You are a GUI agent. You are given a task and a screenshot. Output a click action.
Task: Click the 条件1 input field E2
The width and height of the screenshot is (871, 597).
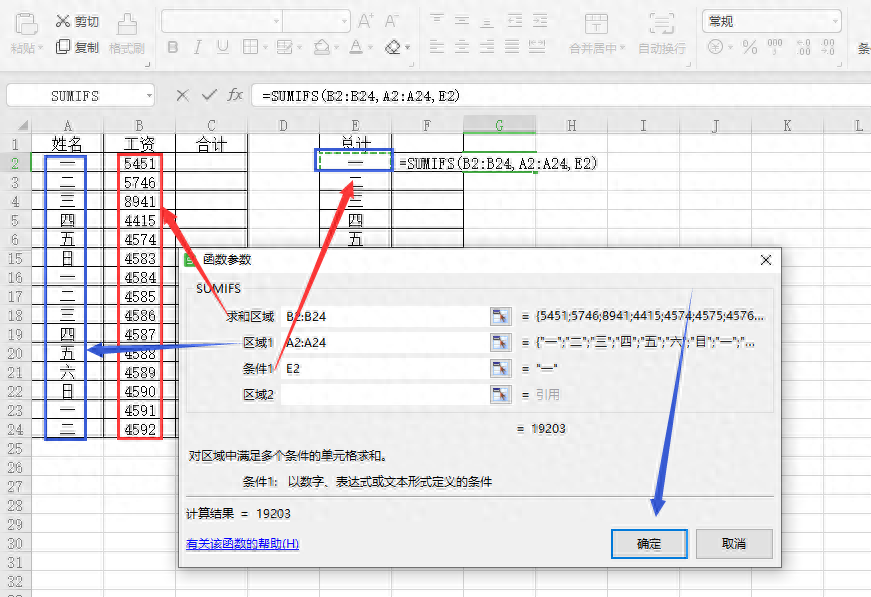coord(385,369)
